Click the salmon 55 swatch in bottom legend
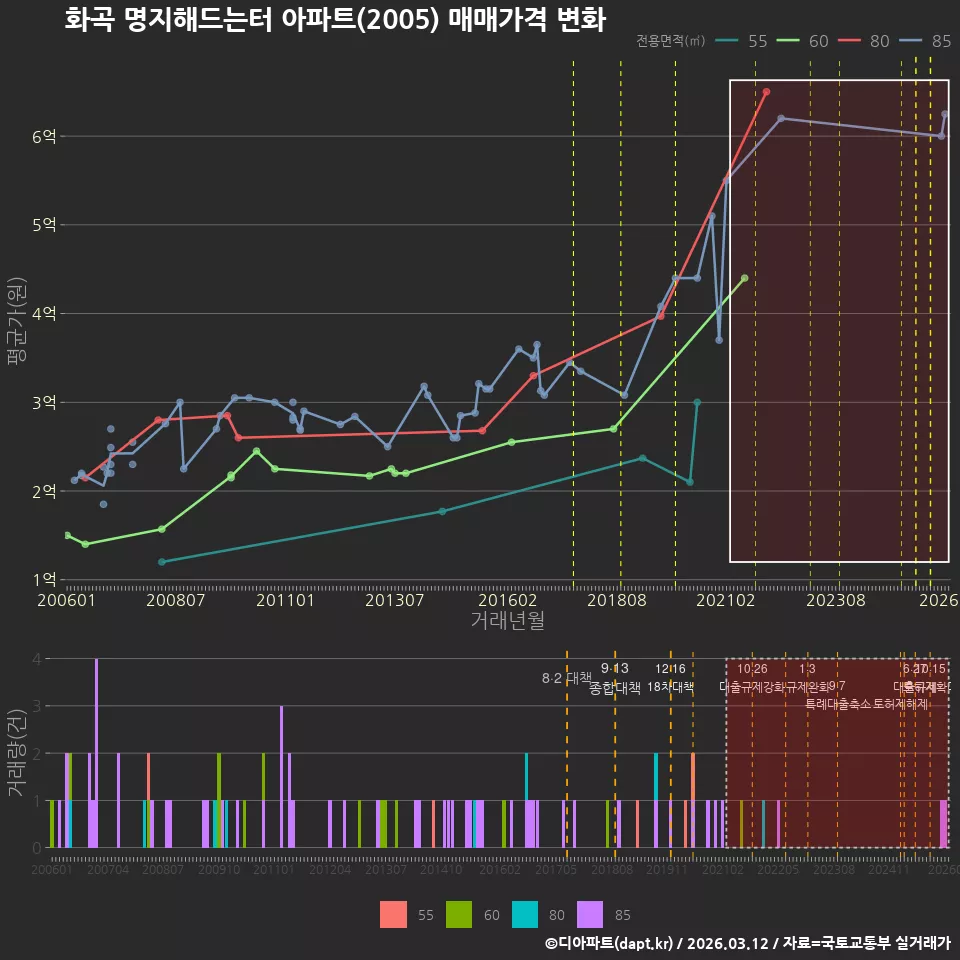Screen dimensions: 960x960 point(393,914)
